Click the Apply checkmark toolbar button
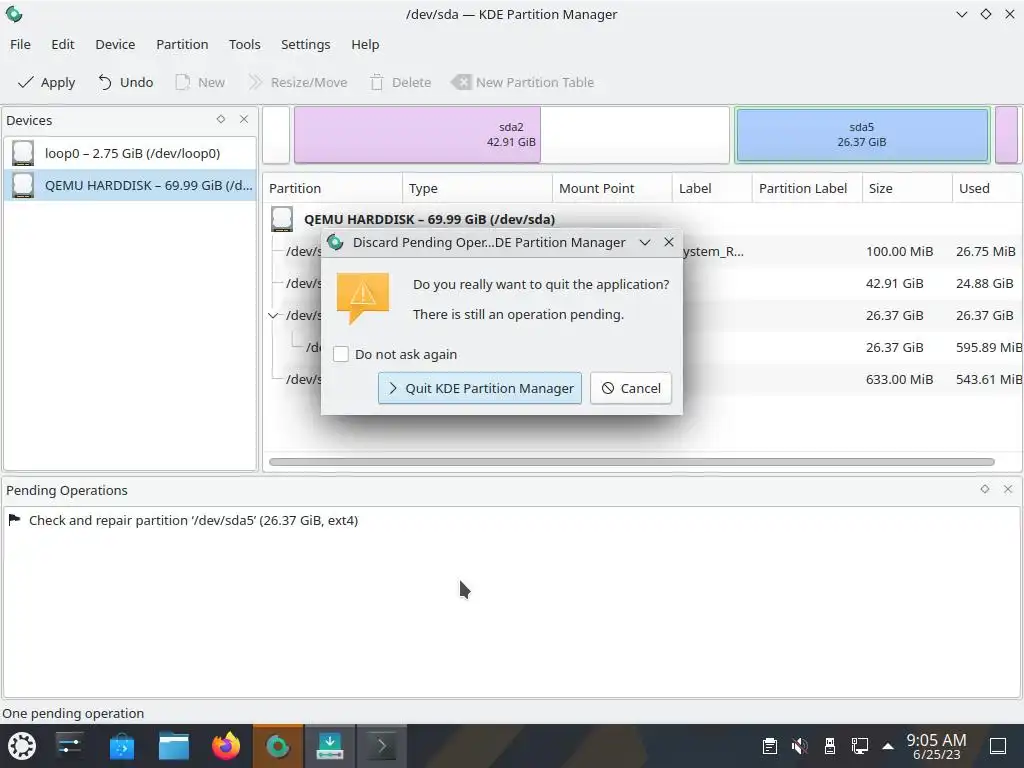The image size is (1024, 768). (x=46, y=82)
